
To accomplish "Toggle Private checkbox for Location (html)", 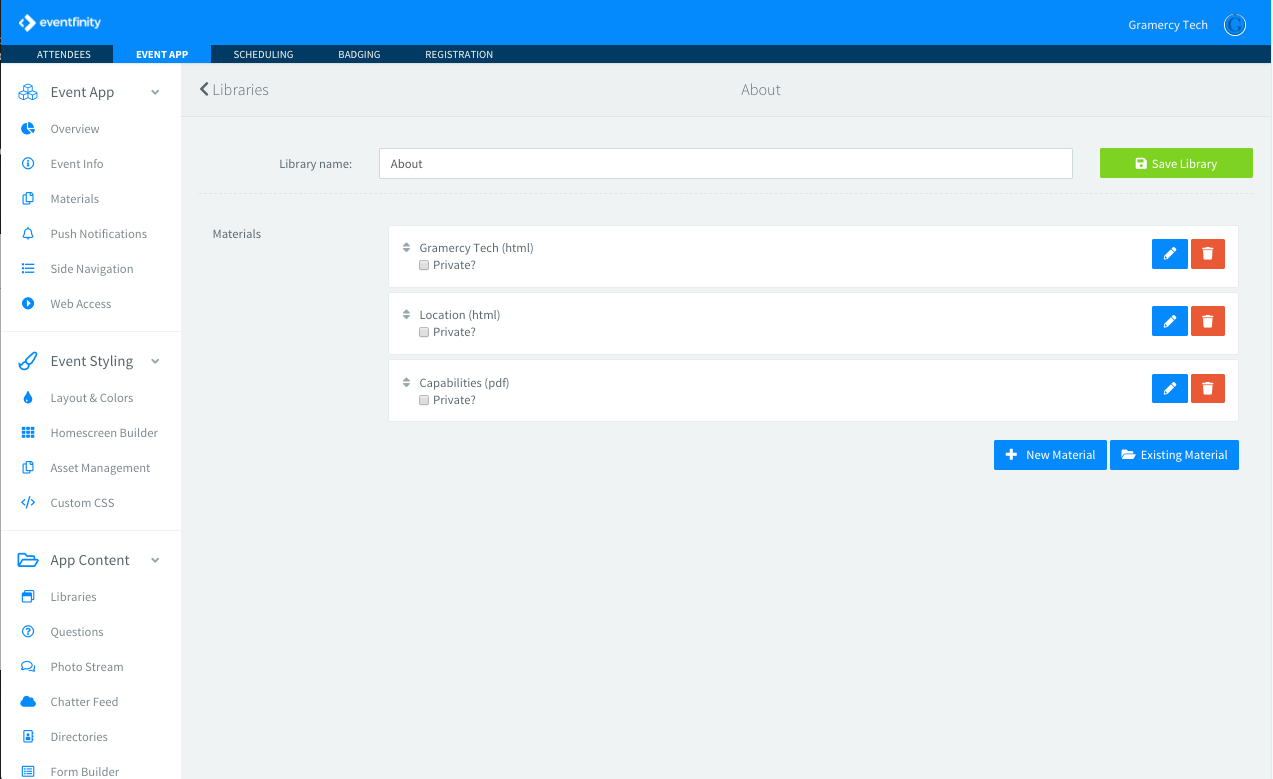I will pos(424,332).
